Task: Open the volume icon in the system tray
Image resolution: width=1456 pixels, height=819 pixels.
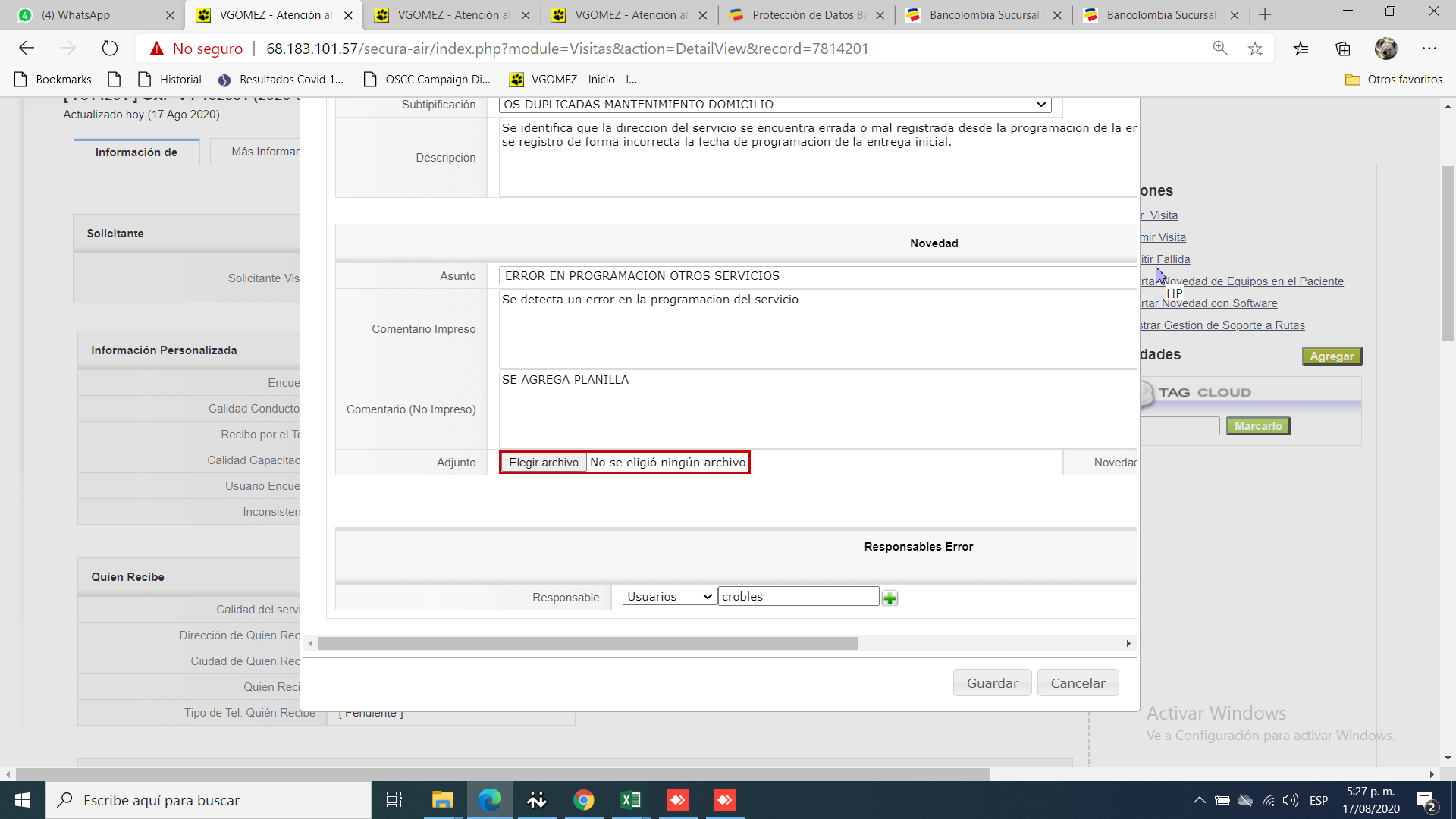Action: (1291, 800)
